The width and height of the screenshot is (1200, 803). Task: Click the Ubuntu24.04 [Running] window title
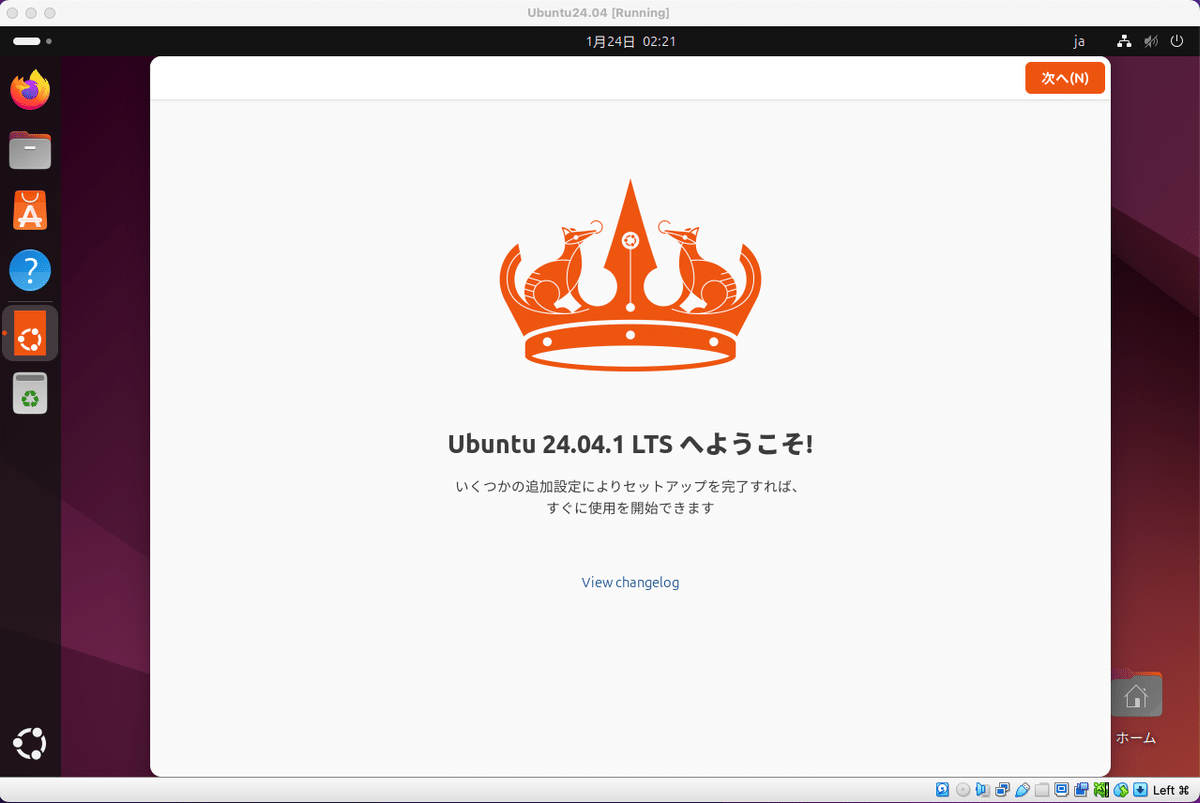pos(599,12)
